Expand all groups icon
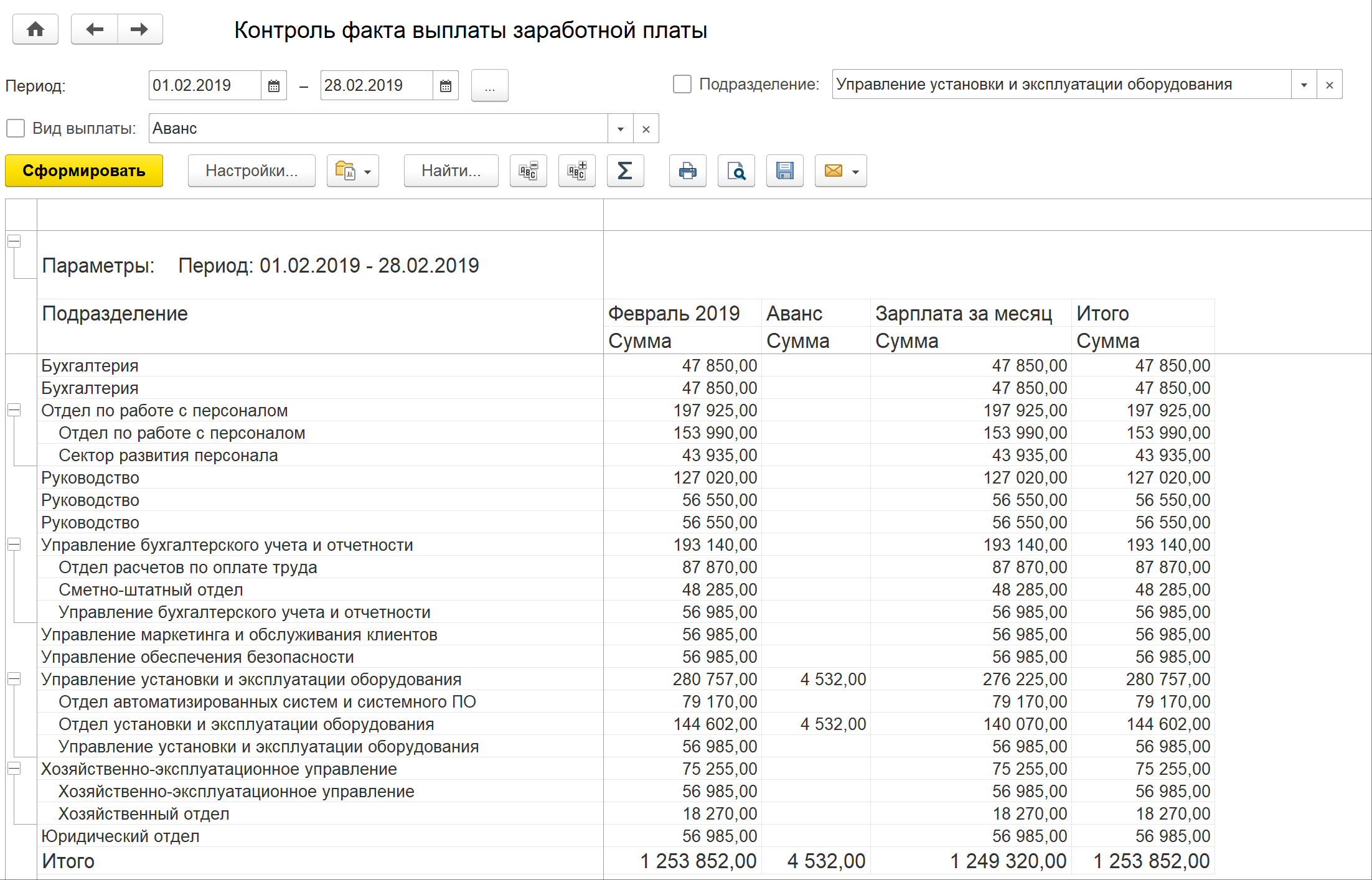The image size is (1372, 880). [577, 171]
